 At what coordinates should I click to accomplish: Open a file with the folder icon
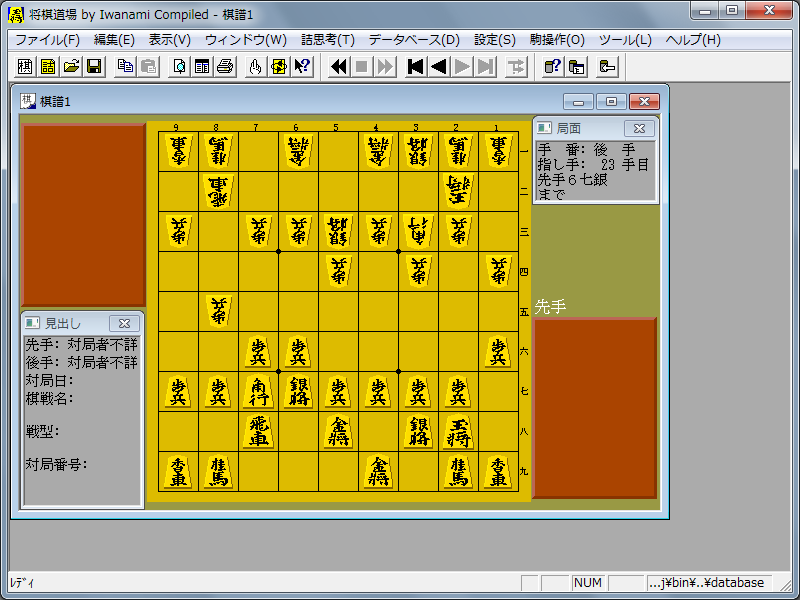71,67
